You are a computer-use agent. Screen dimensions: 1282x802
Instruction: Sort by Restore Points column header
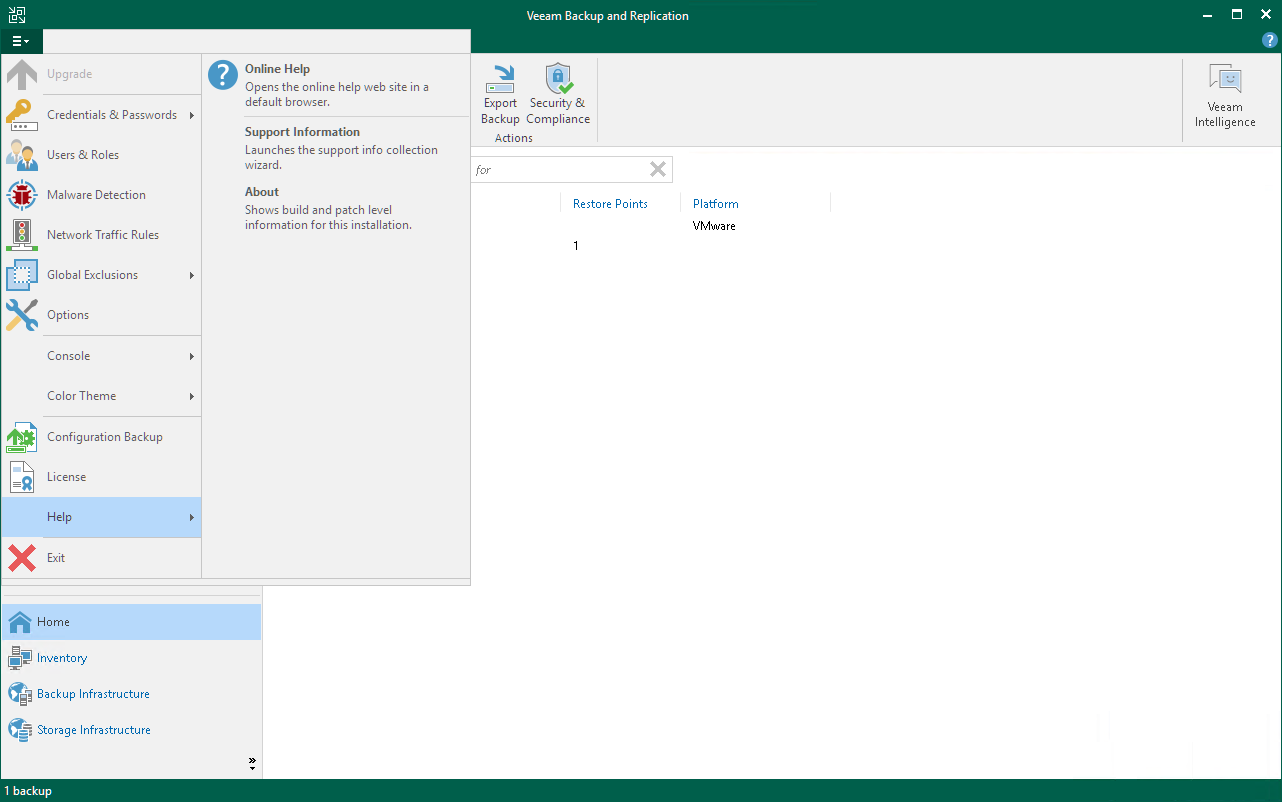[610, 204]
